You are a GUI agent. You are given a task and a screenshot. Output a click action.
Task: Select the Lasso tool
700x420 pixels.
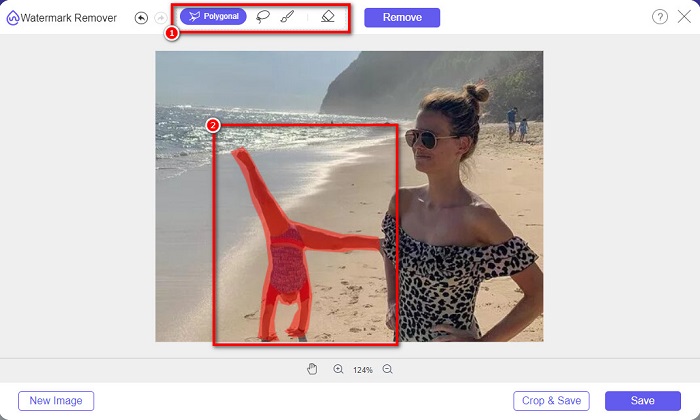click(263, 17)
